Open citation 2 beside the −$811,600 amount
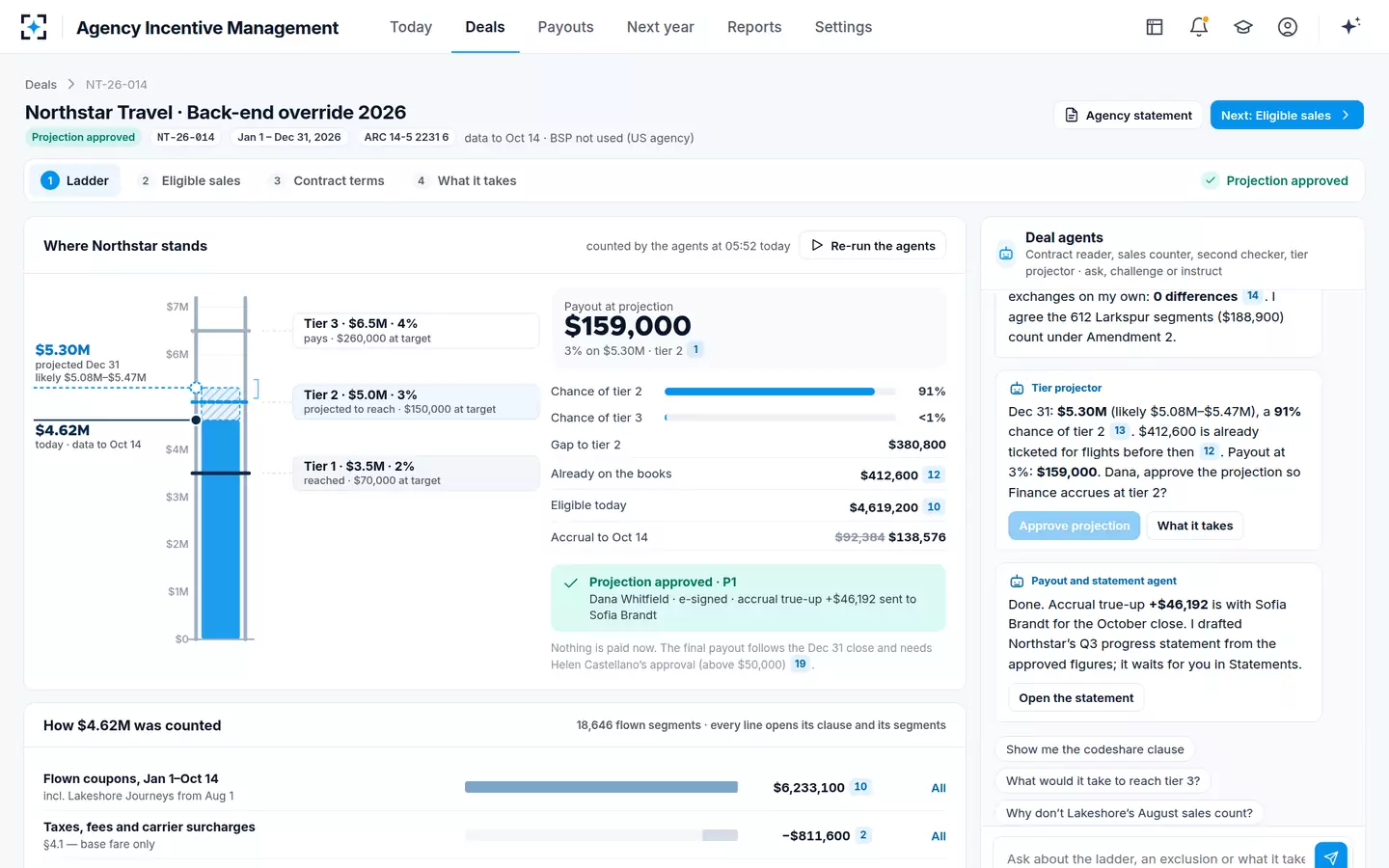1389x868 pixels. tap(863, 835)
